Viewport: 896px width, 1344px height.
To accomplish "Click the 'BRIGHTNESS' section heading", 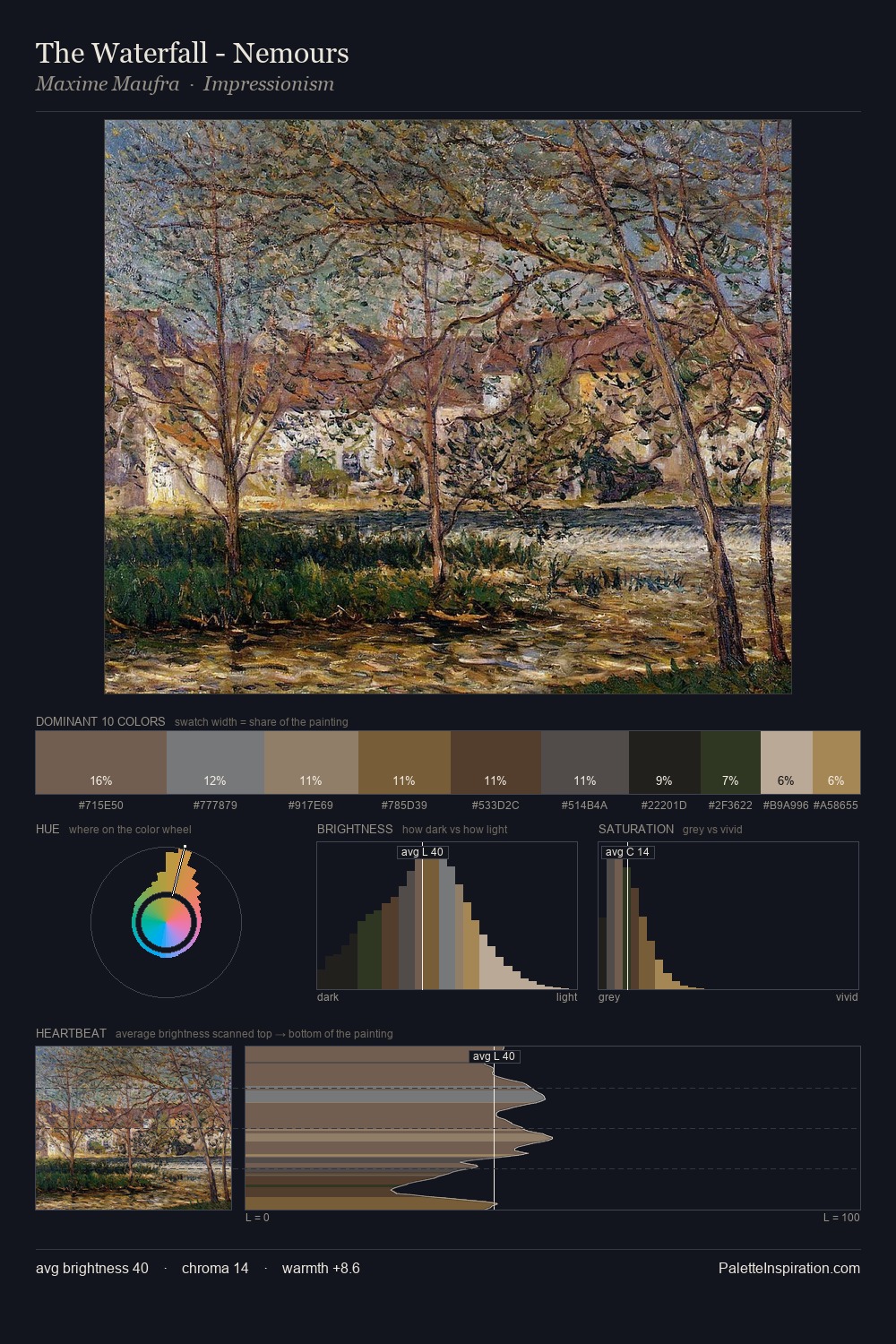I will [x=355, y=829].
